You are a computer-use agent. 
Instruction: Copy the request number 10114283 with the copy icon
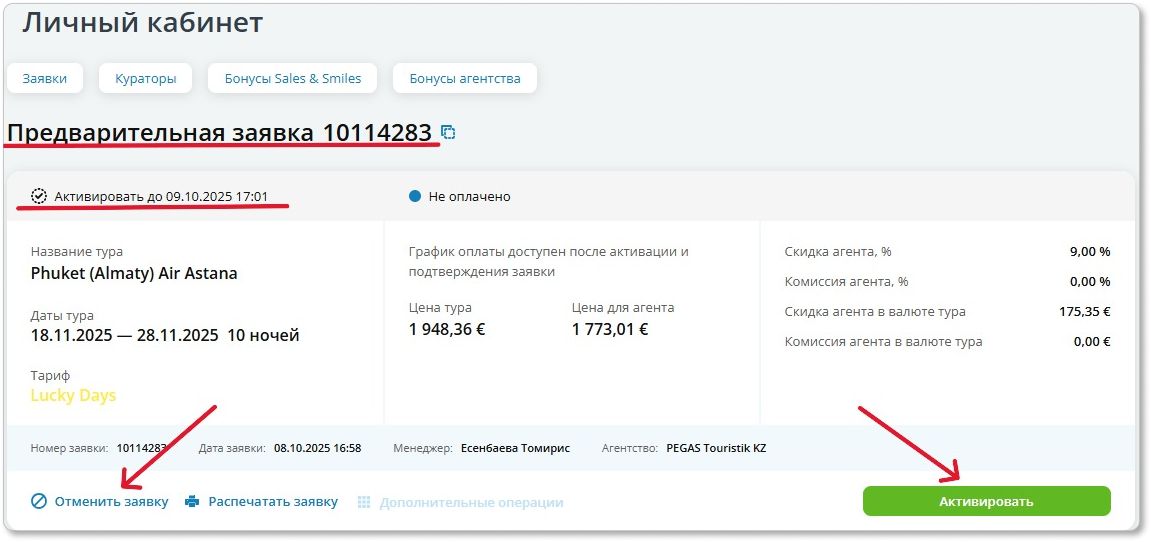(448, 133)
